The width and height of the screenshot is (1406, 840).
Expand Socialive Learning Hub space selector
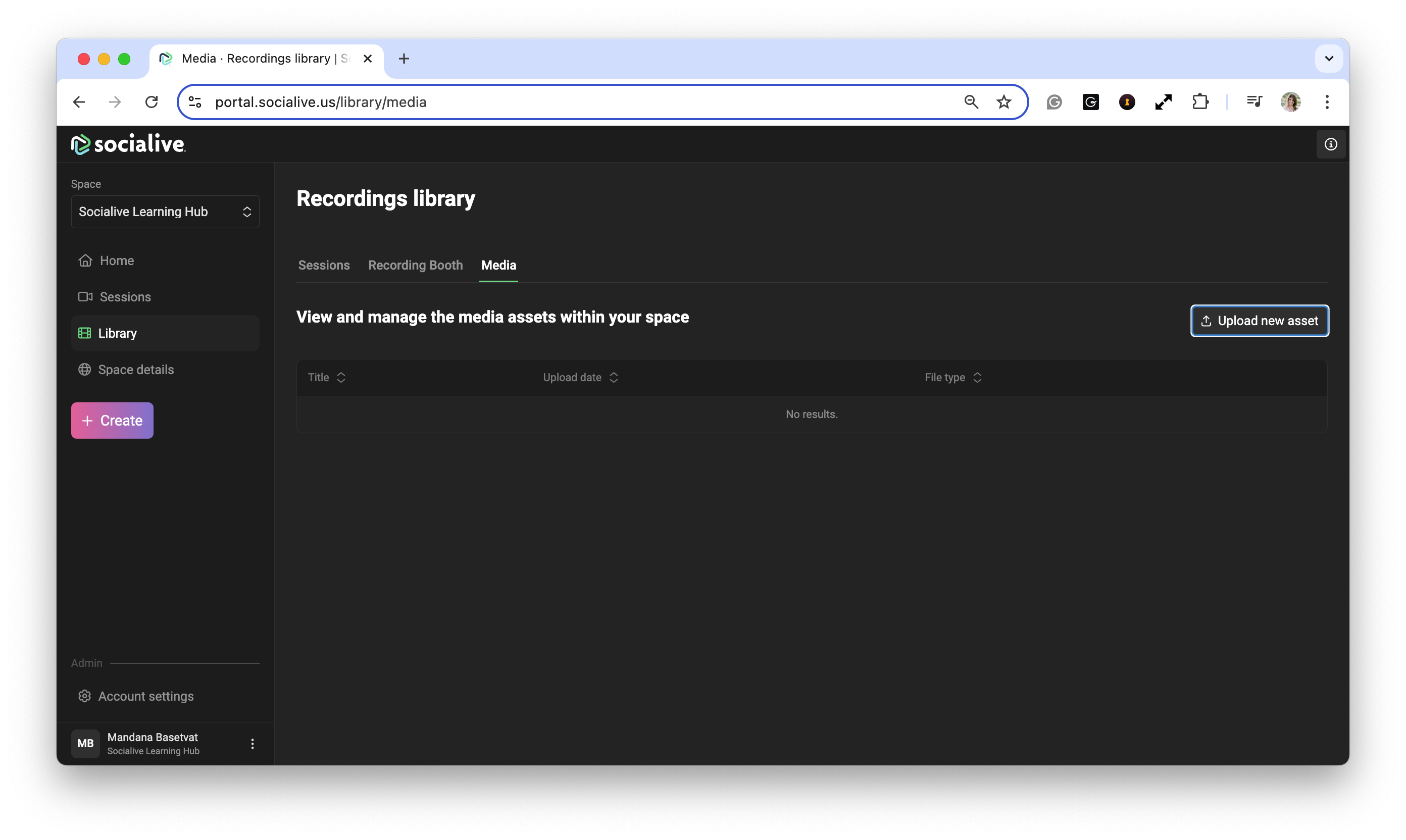pyautogui.click(x=165, y=212)
